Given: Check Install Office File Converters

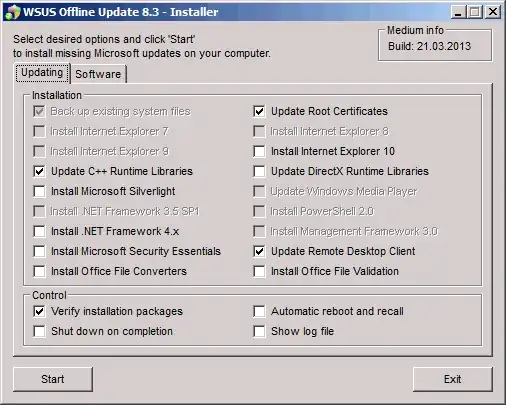Looking at the screenshot, I should coord(39,271).
